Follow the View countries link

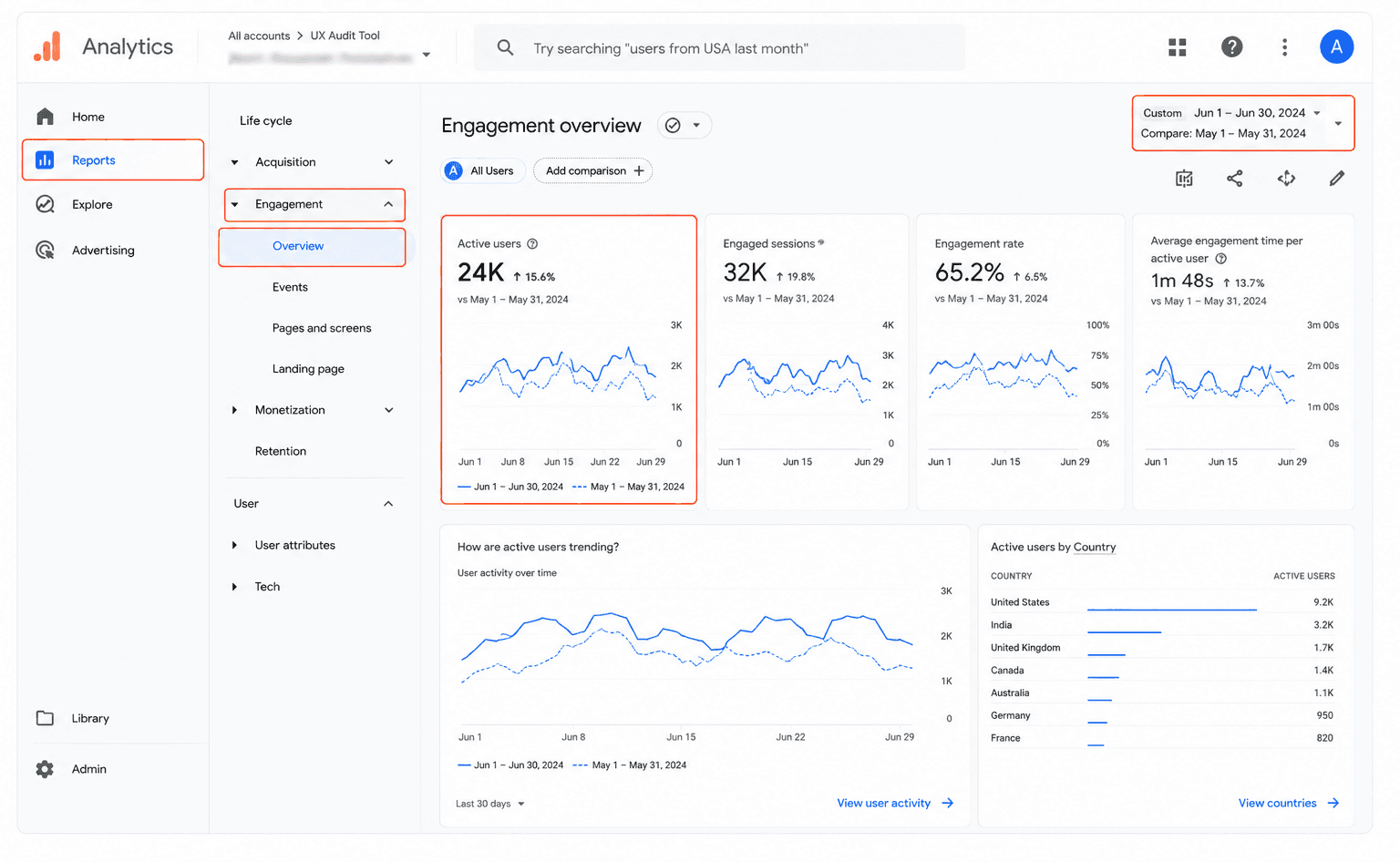(1289, 804)
